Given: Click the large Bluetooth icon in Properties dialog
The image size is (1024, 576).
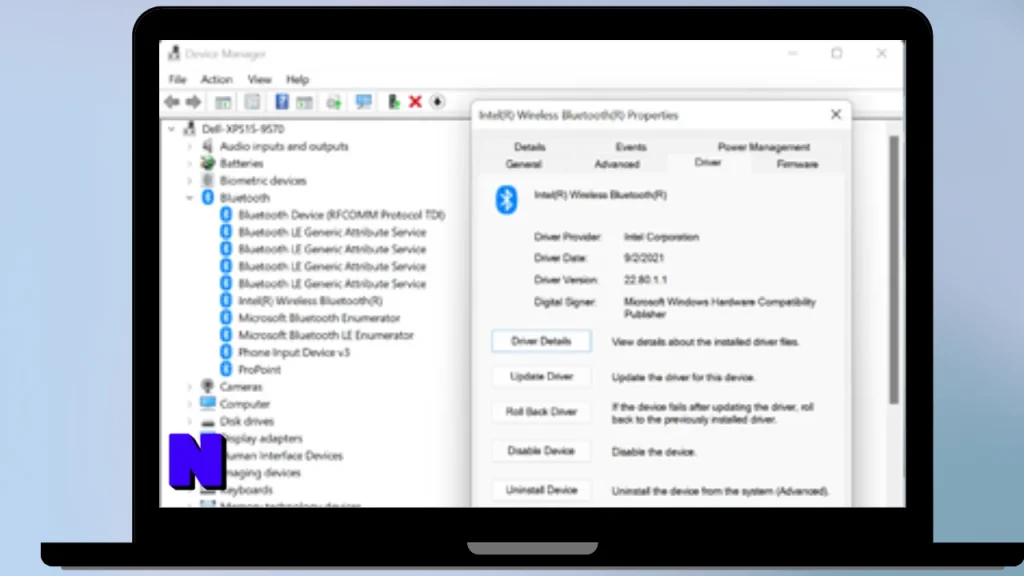Looking at the screenshot, I should tap(506, 199).
